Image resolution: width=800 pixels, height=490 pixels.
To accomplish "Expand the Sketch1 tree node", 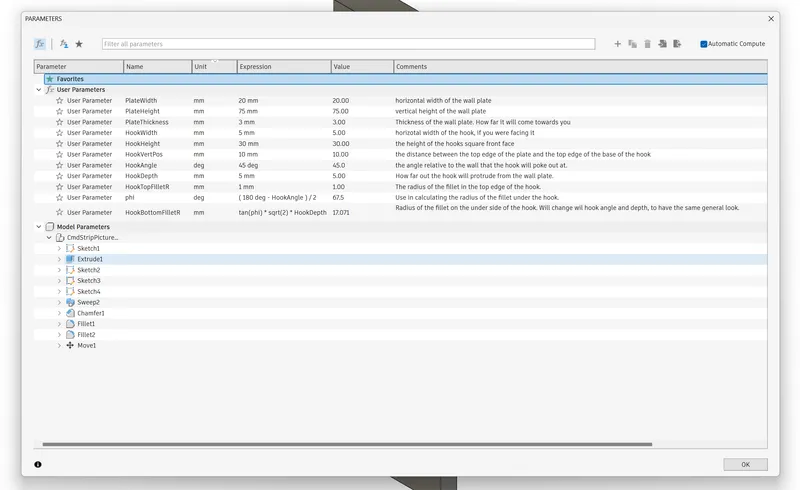I will click(x=59, y=248).
